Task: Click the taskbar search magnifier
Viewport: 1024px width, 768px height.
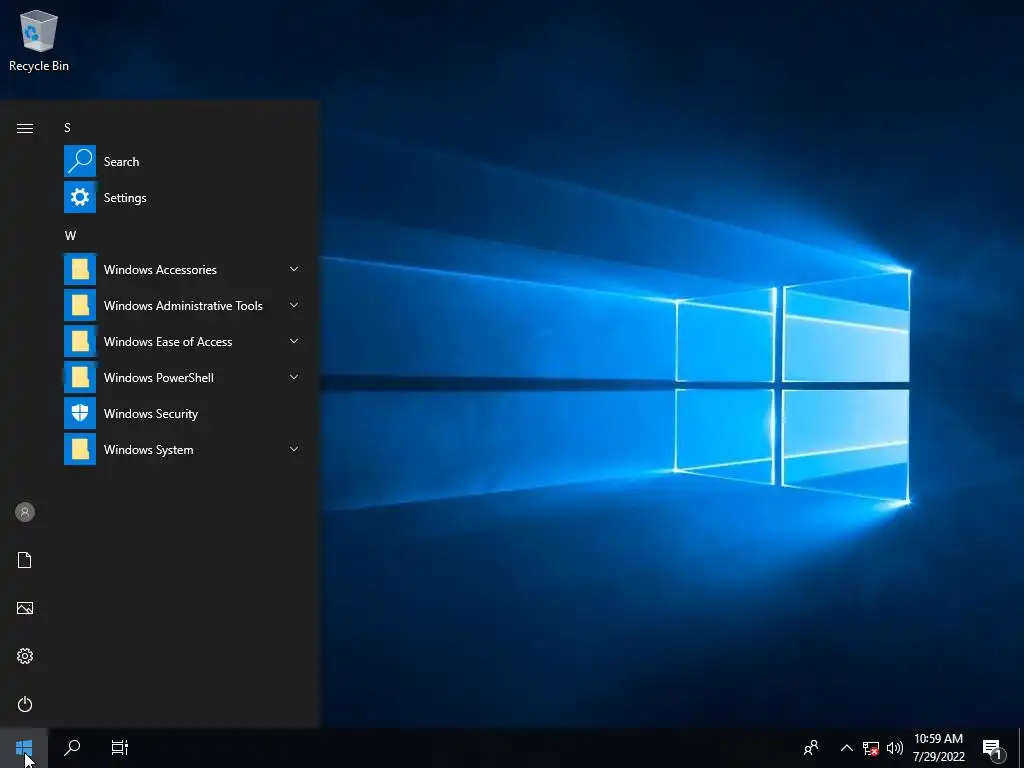Action: (x=72, y=748)
